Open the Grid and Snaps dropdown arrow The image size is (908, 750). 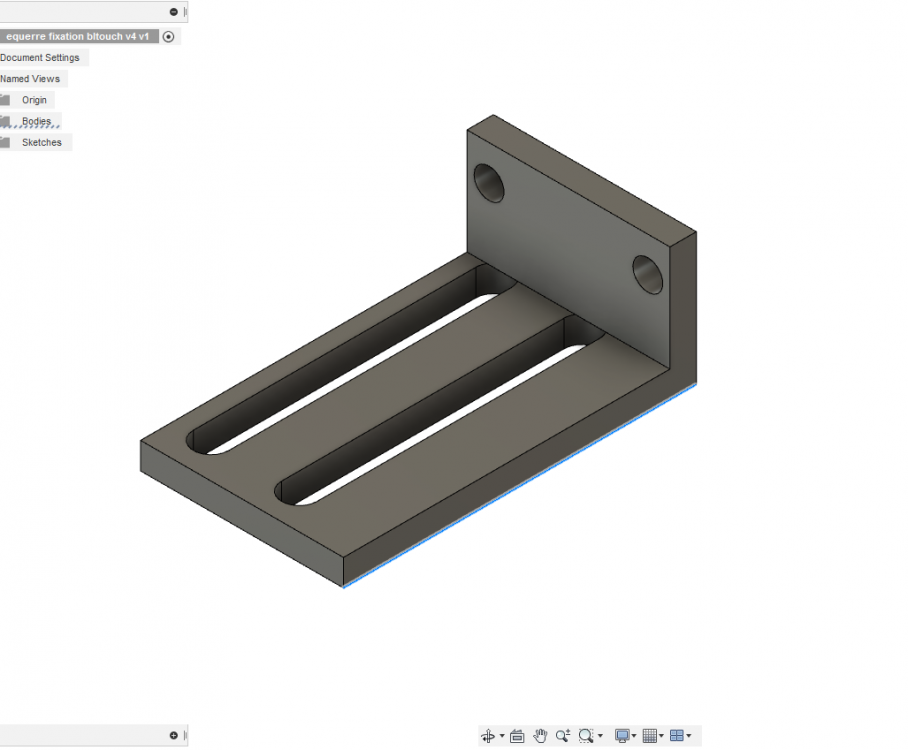click(661, 736)
